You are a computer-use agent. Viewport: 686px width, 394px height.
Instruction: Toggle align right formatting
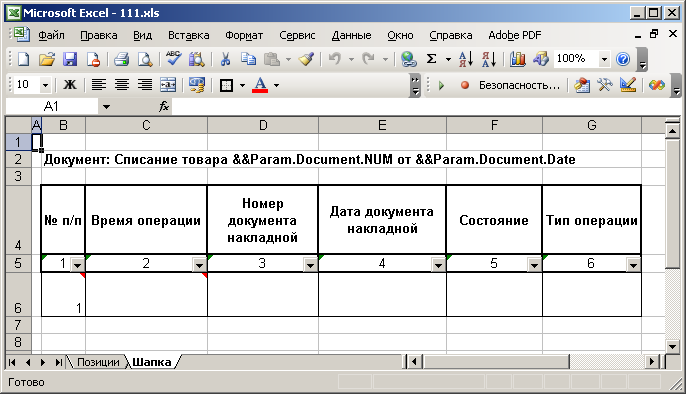145,85
